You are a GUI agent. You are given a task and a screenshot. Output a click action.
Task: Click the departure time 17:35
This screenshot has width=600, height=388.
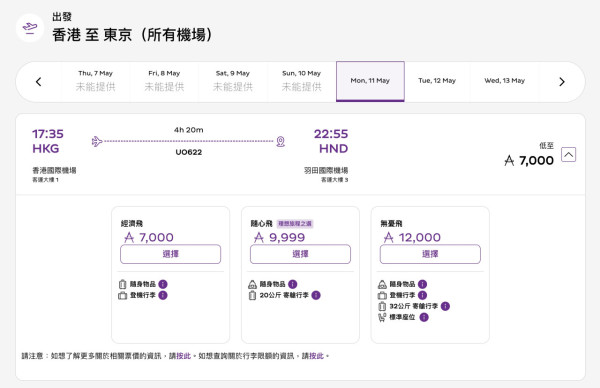48,134
